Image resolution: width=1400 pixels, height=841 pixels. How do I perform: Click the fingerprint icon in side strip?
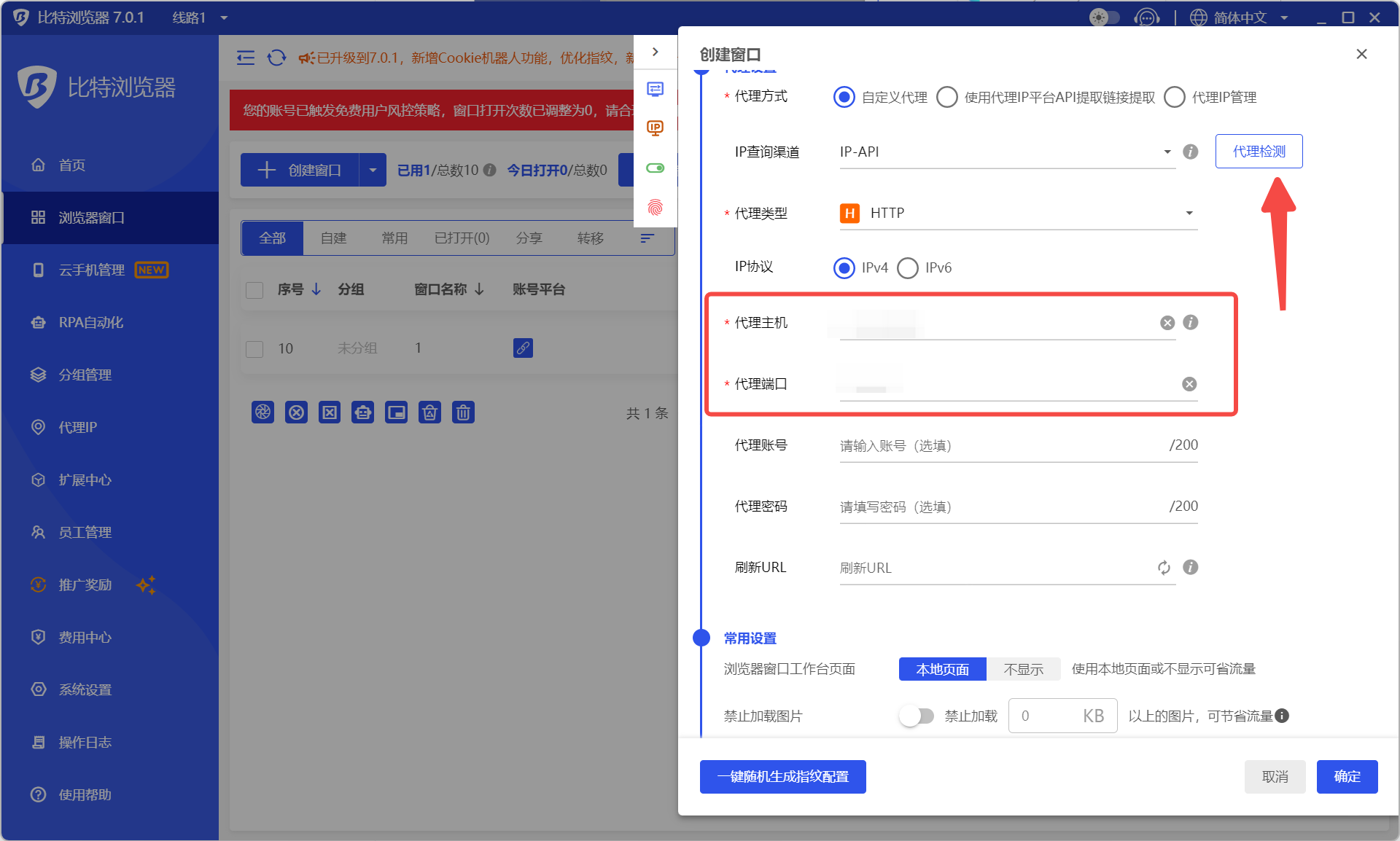tap(656, 208)
